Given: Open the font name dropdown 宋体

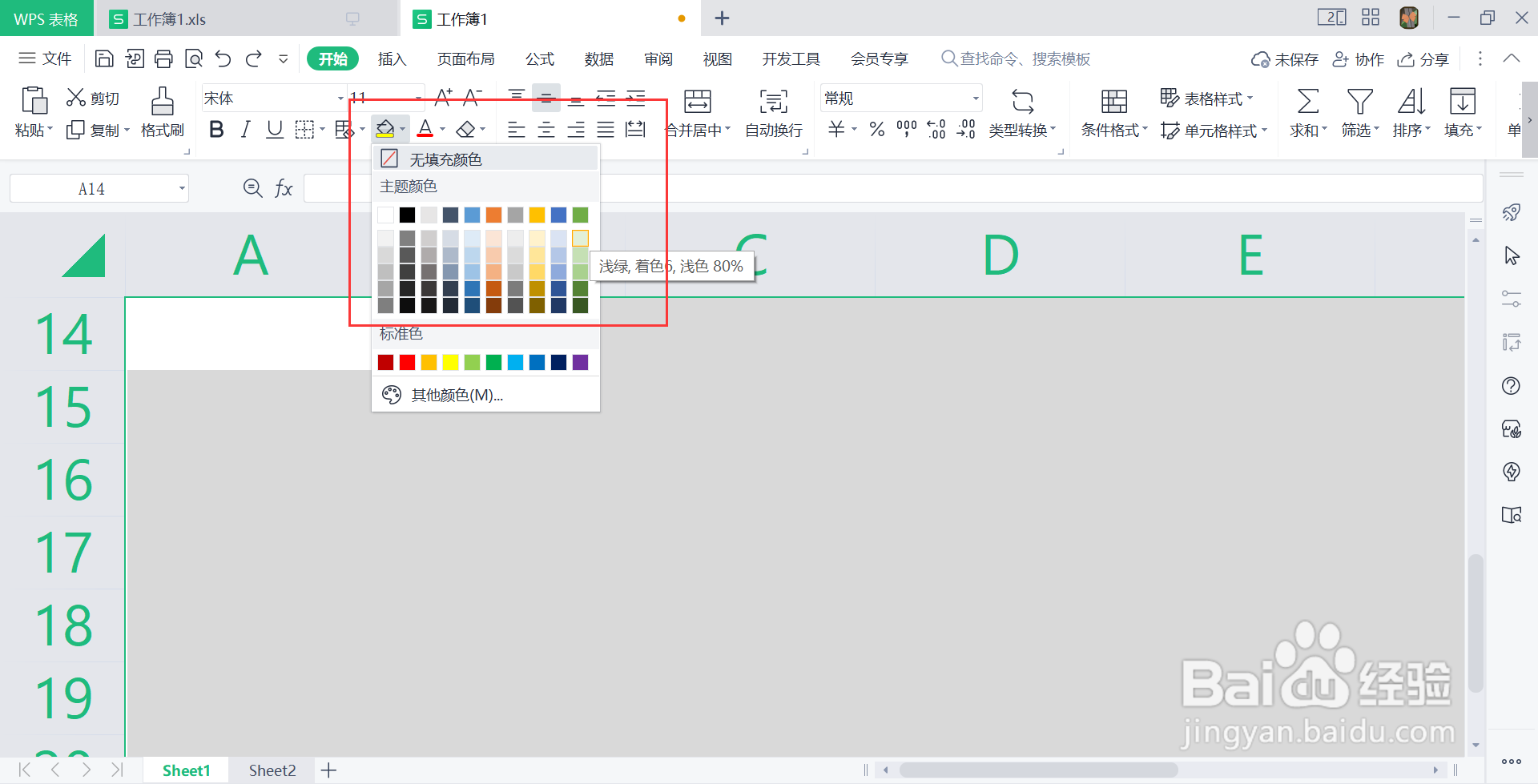Looking at the screenshot, I should pyautogui.click(x=340, y=99).
